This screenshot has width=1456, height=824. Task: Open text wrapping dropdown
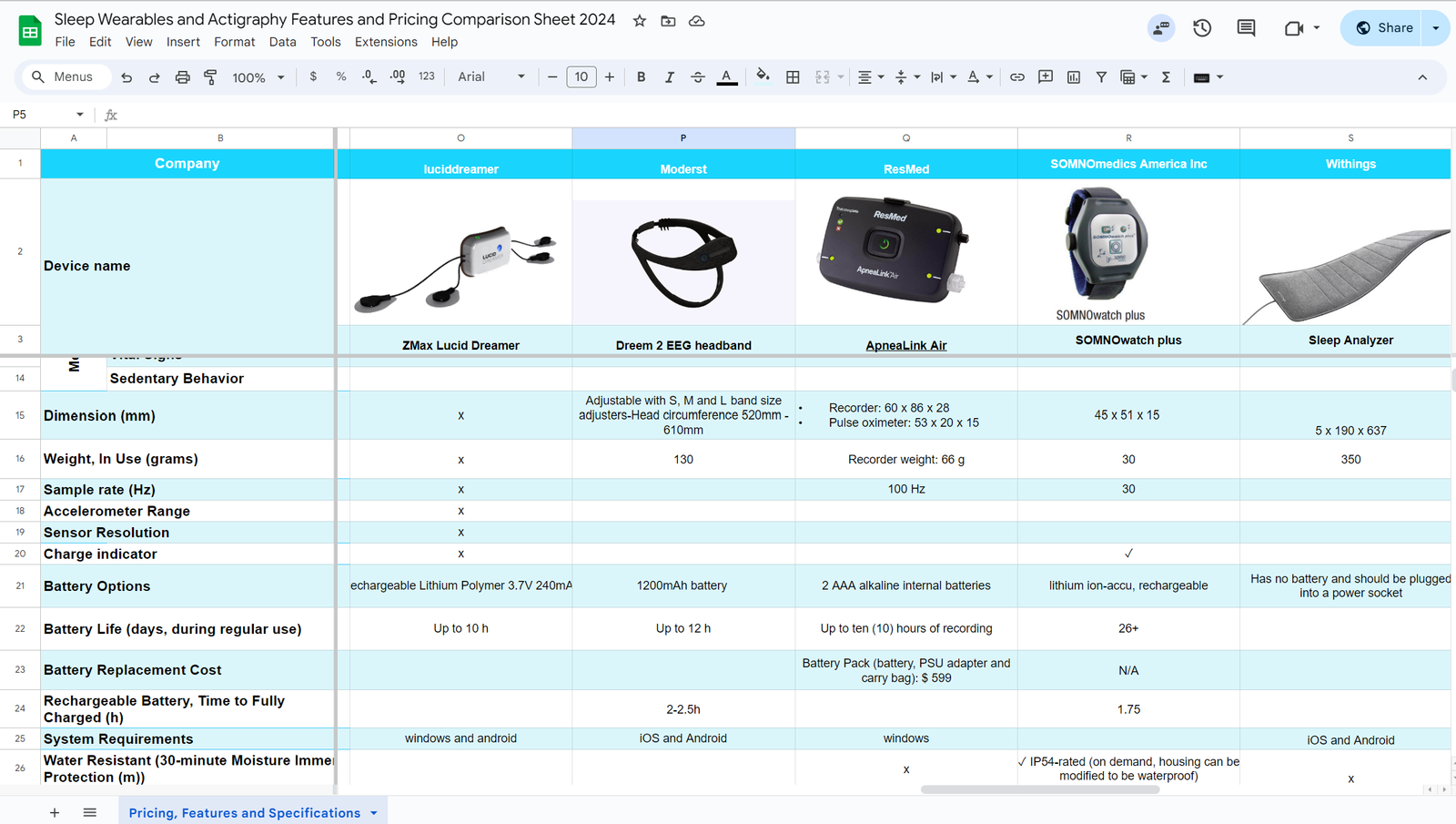tap(944, 77)
